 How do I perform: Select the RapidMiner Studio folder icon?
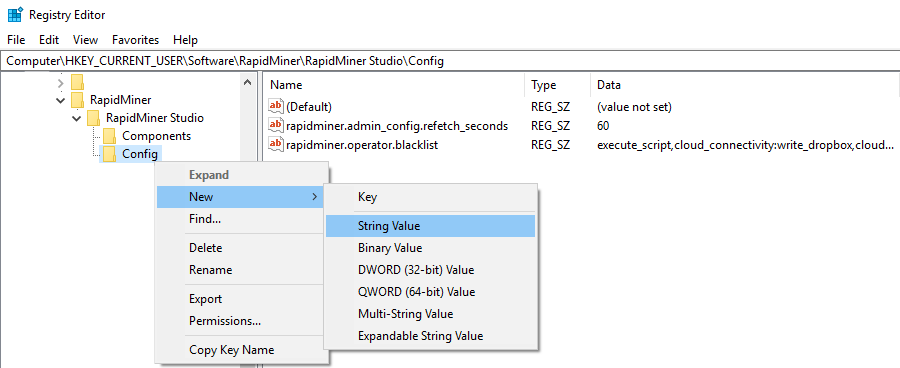pyautogui.click(x=94, y=118)
